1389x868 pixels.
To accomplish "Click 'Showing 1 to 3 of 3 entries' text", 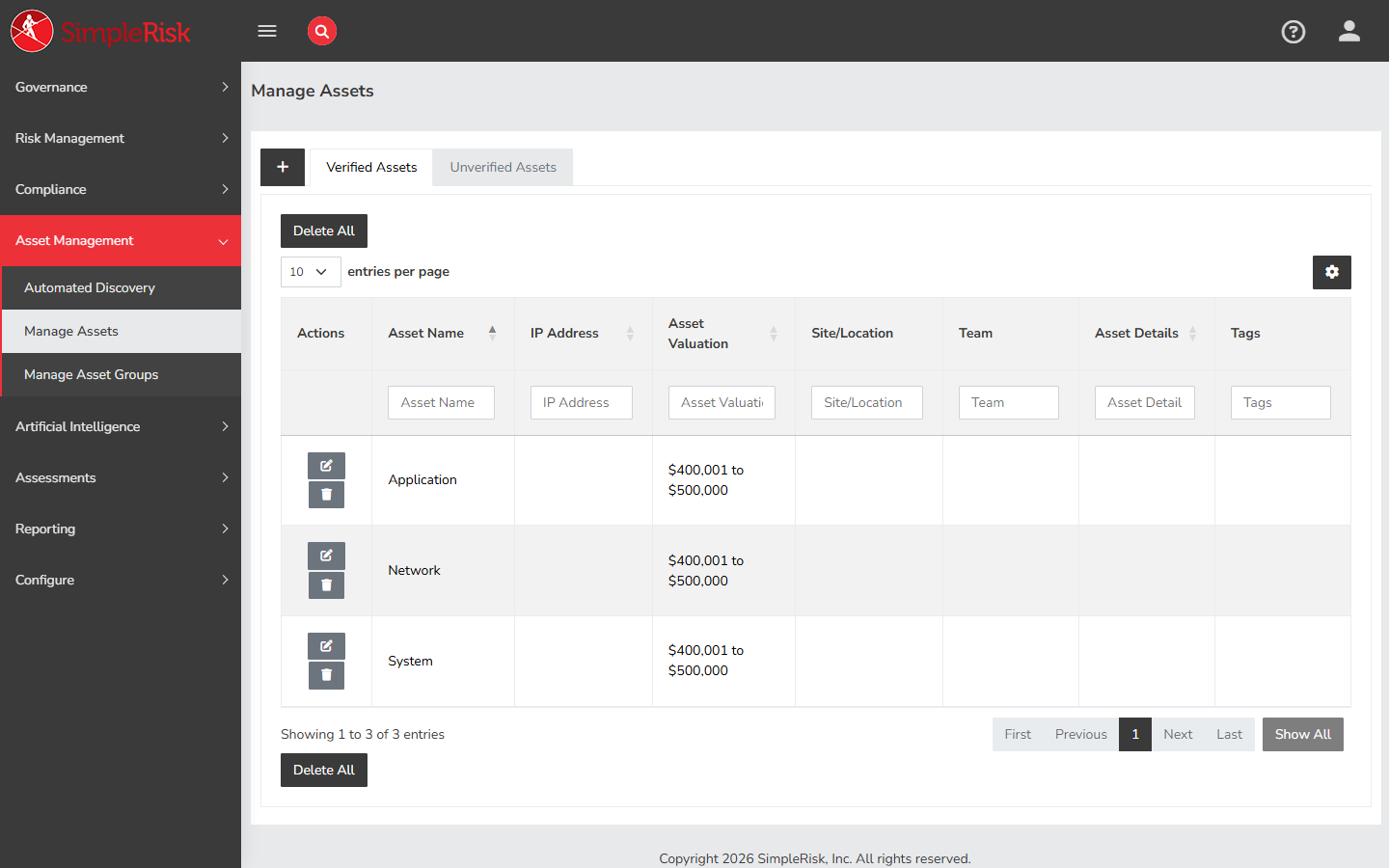I will 363,734.
